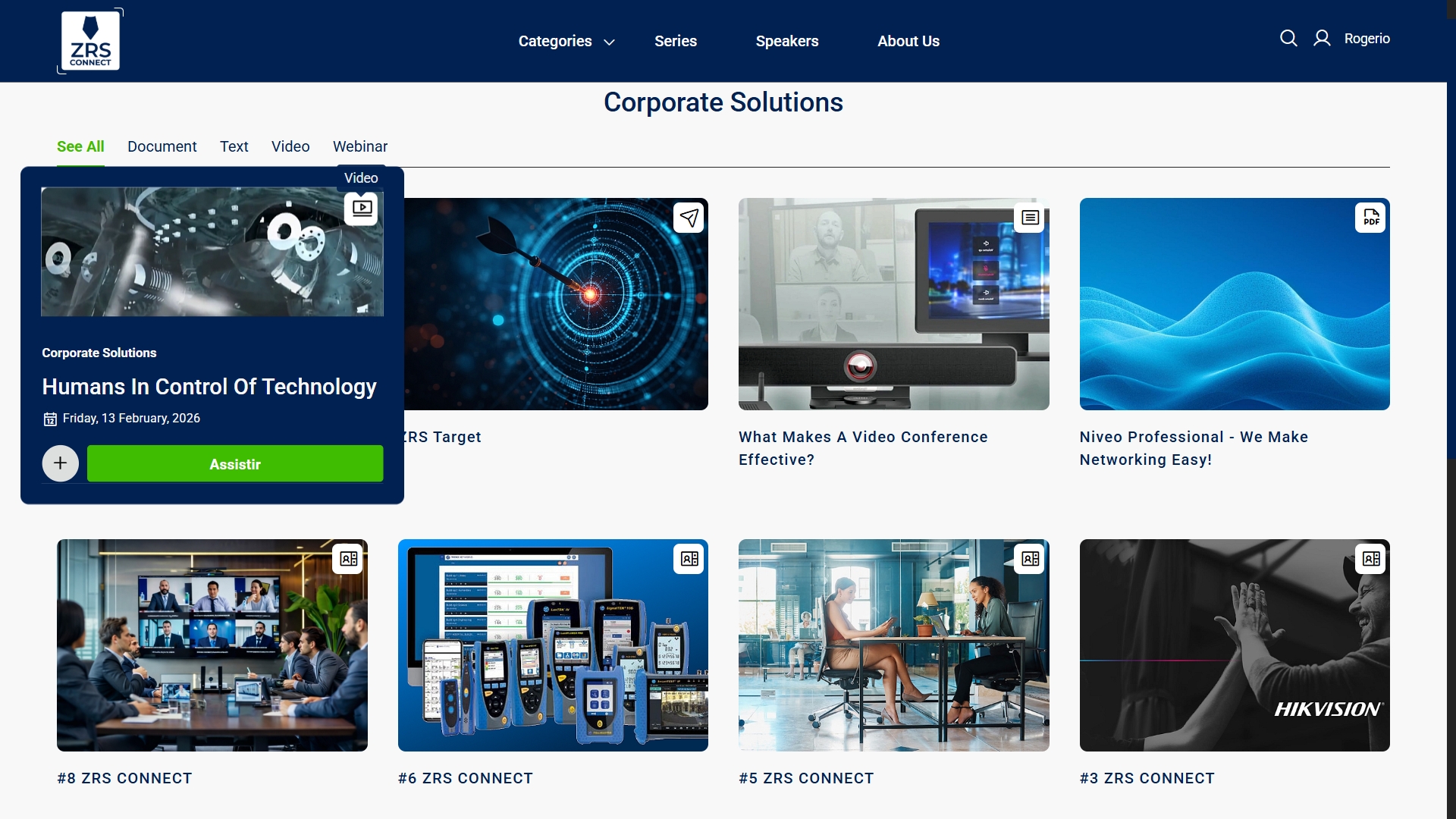Screen dimensions: 1456x819
Task: Click the series icon on #5 ZRS CONNECT card
Action: coord(1030,559)
